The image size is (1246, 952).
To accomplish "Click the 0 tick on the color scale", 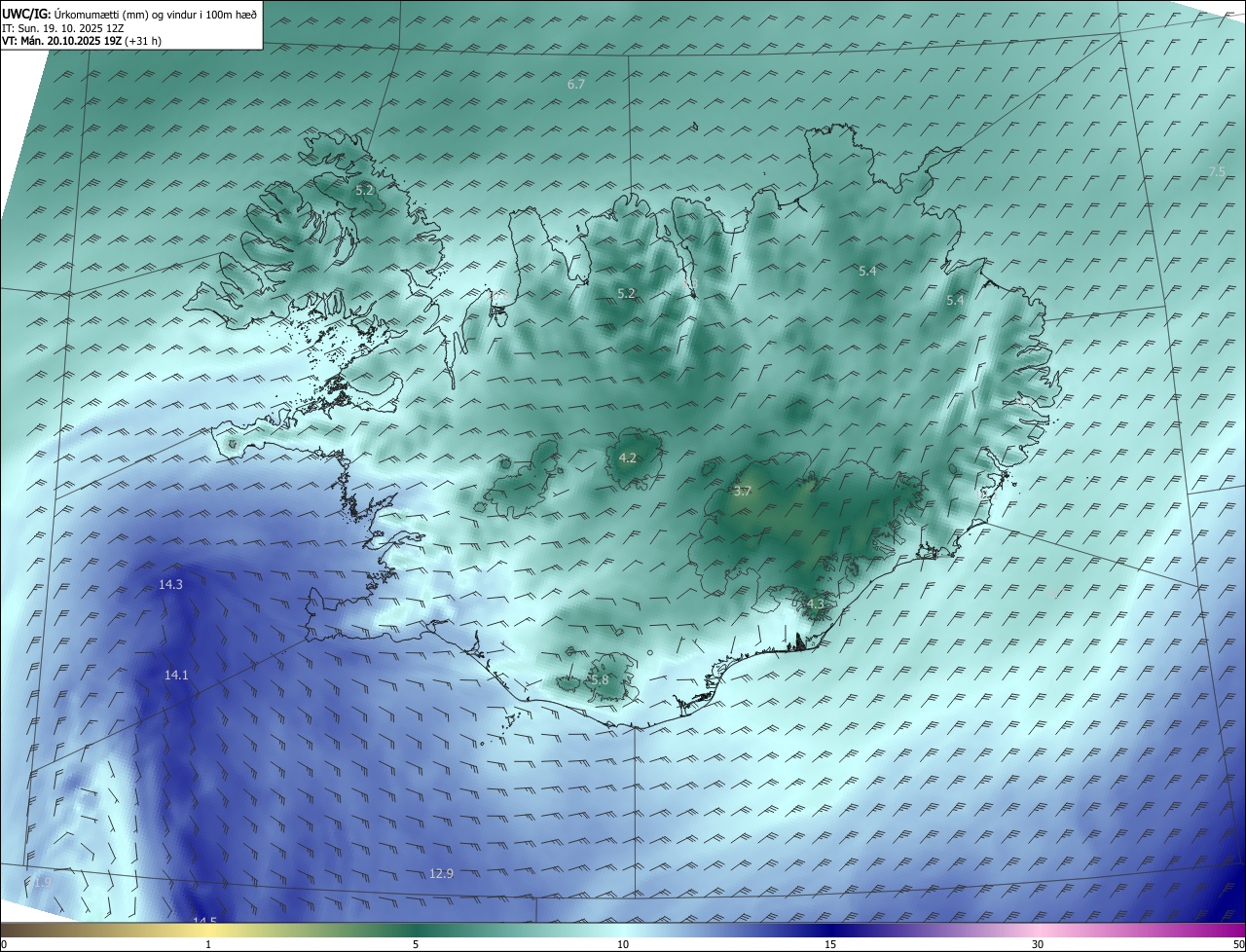I will (4, 944).
